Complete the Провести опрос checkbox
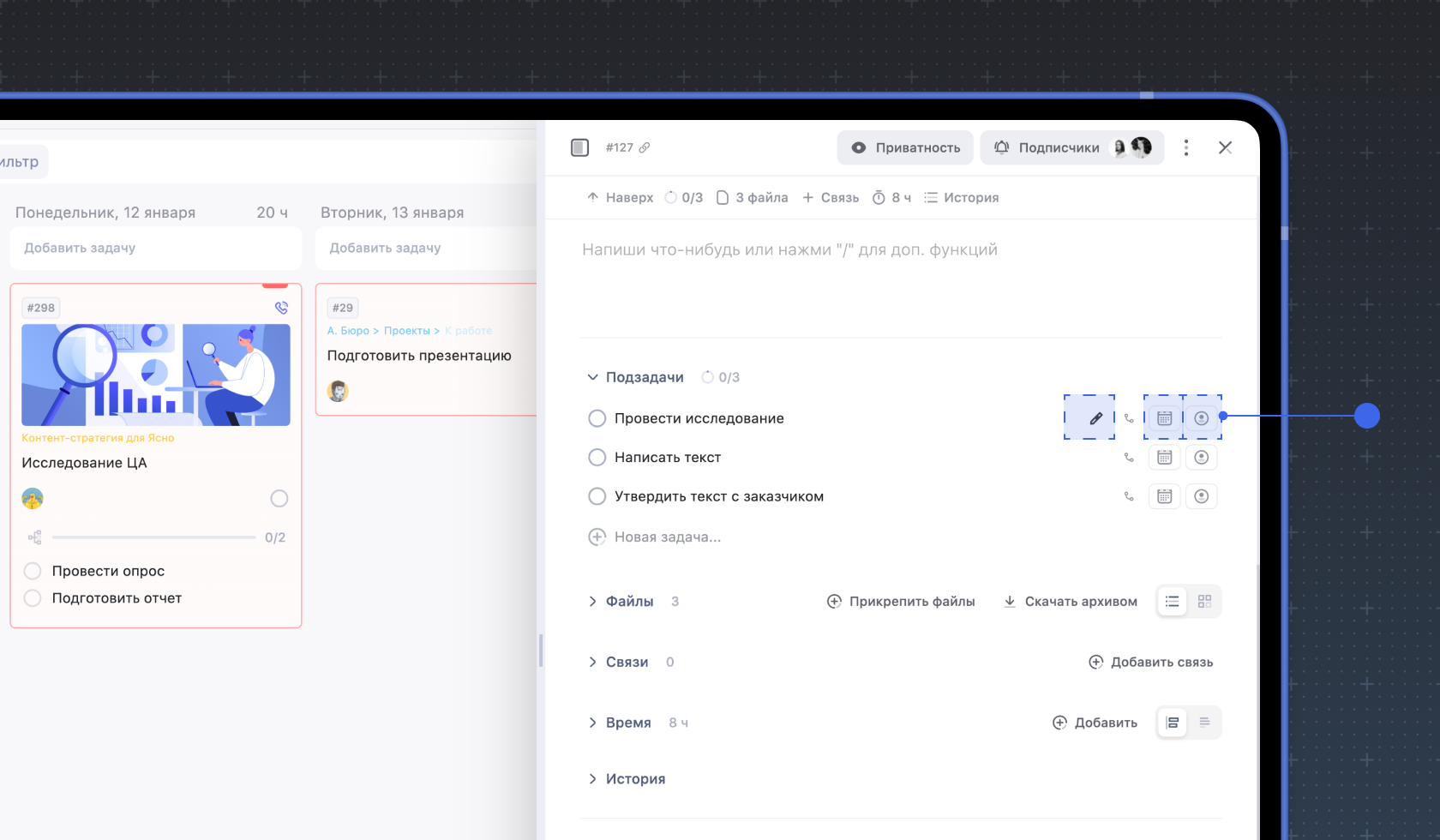The height and width of the screenshot is (840, 1440). tap(33, 571)
